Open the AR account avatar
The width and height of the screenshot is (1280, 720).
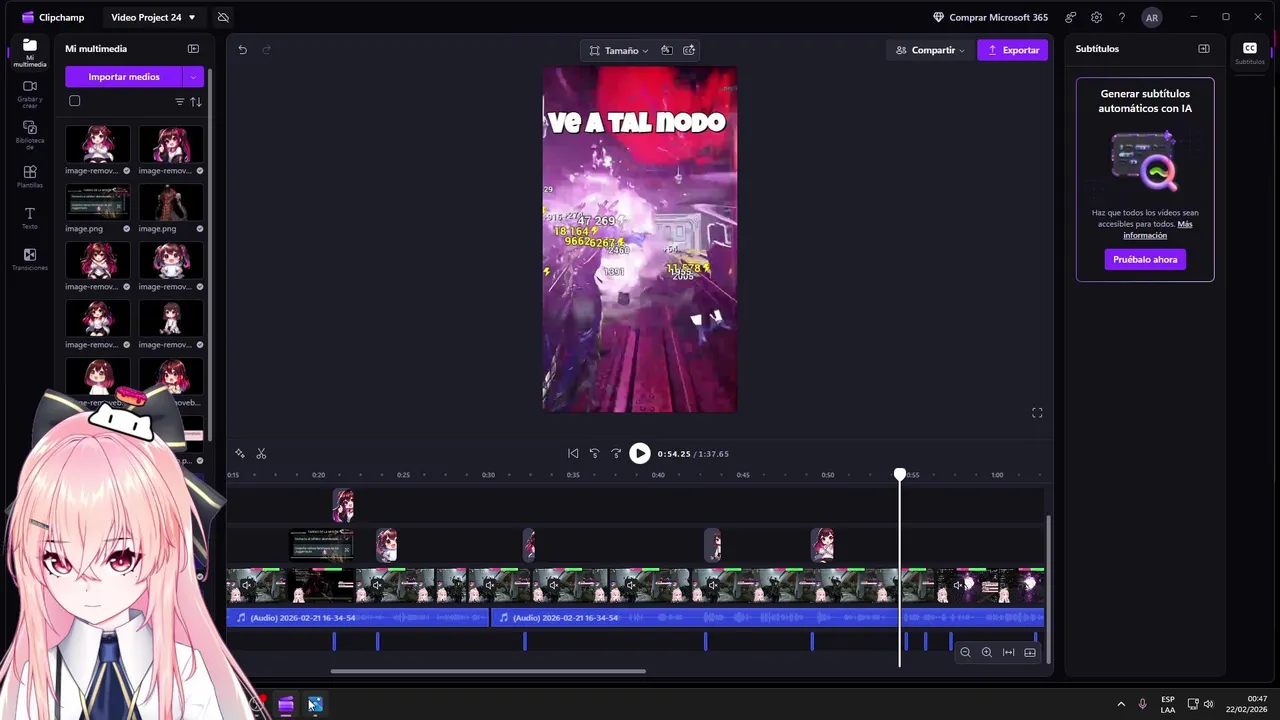[x=1152, y=17]
